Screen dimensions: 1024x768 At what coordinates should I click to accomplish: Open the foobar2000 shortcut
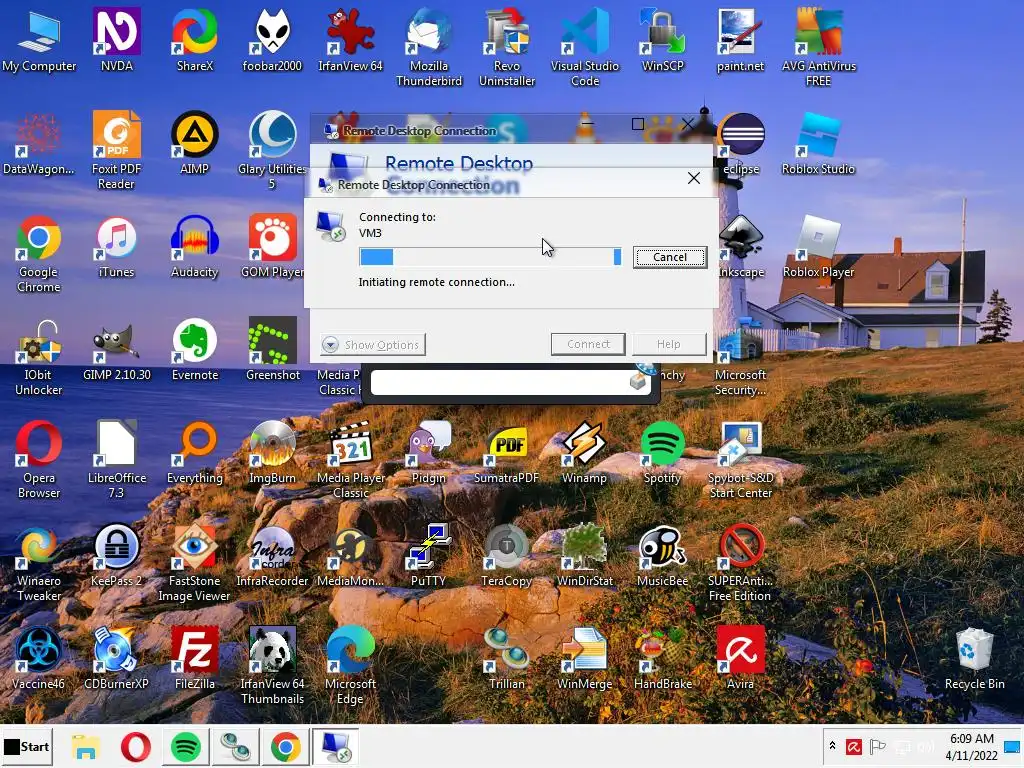pos(272,39)
